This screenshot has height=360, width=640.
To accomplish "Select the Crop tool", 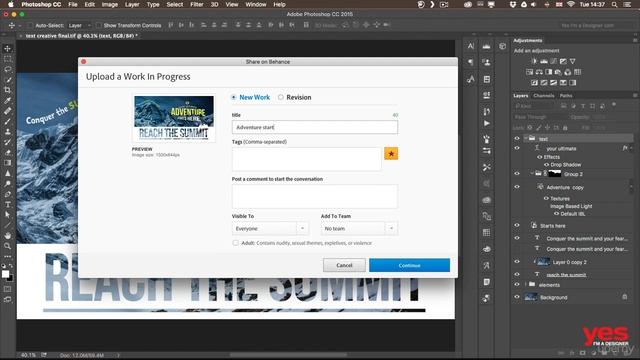I will (x=8, y=90).
